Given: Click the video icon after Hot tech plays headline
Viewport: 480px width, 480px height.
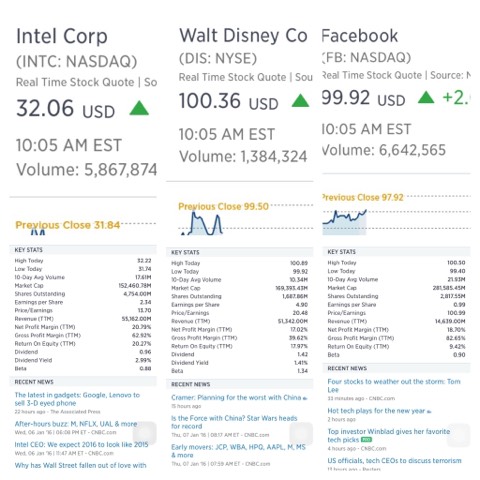Looking at the screenshot, I should [429, 412].
